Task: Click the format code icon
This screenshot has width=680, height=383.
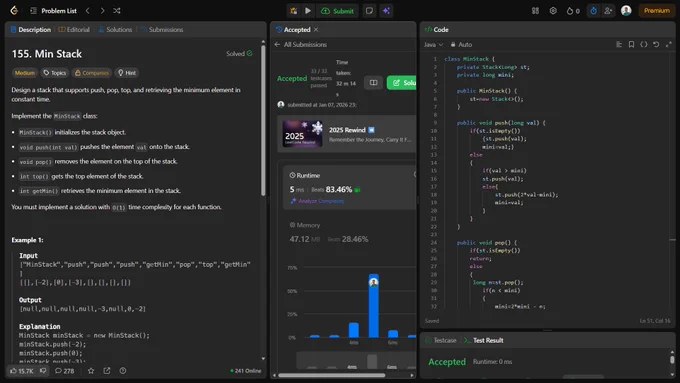Action: click(x=619, y=44)
